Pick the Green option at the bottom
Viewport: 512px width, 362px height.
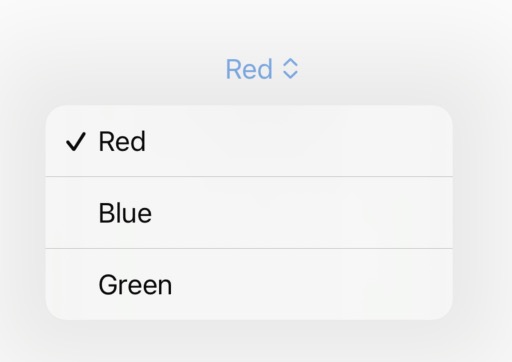[x=249, y=284]
